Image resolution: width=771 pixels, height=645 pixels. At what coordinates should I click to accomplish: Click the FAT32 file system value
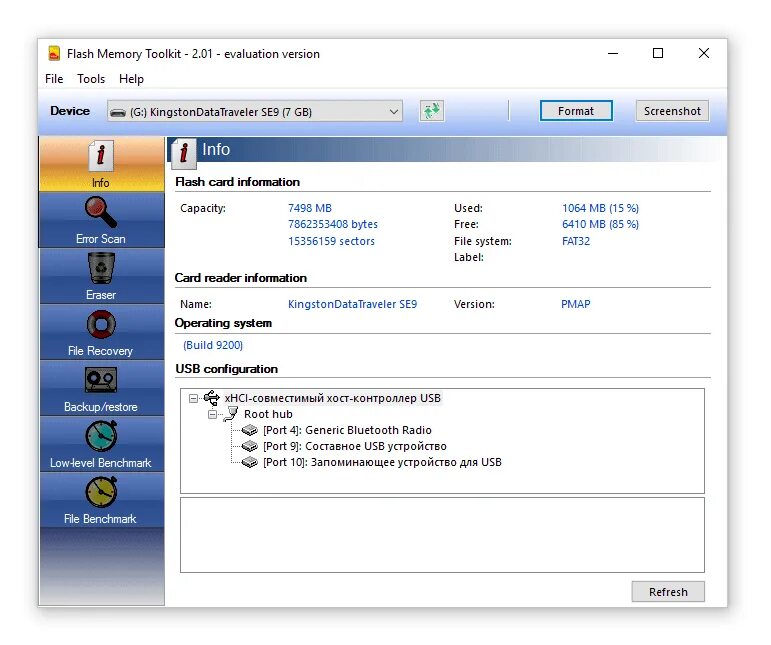pos(576,241)
